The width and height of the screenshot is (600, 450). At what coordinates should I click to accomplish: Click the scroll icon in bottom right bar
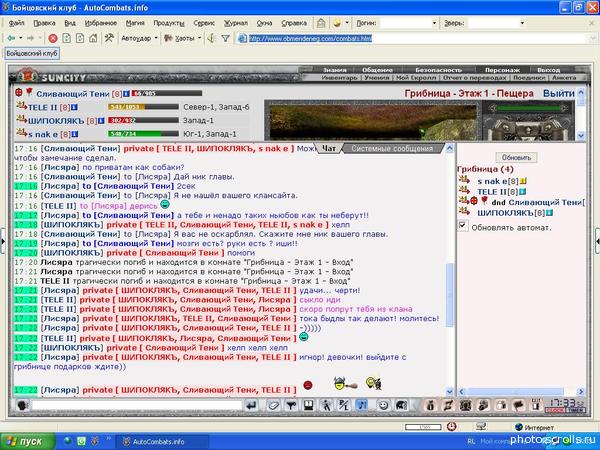[x=448, y=405]
